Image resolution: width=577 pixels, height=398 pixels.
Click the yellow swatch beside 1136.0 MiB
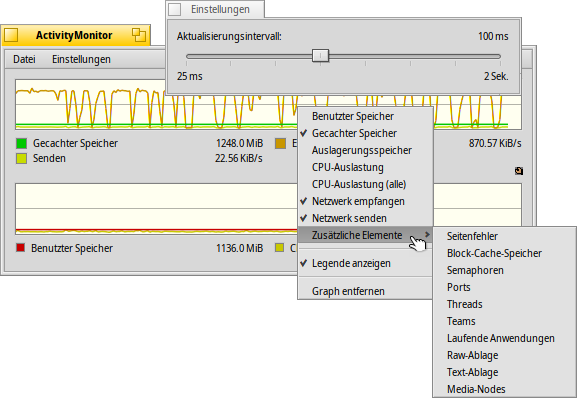pyautogui.click(x=280, y=248)
